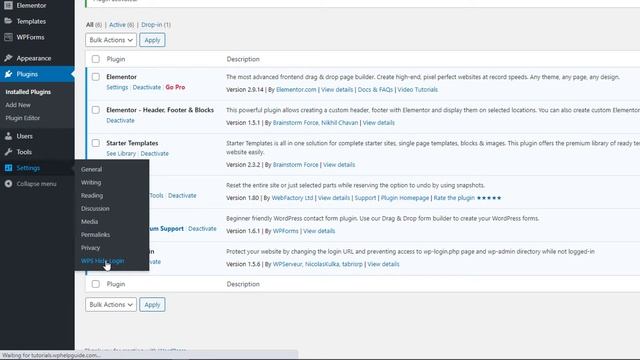The image size is (640, 360).
Task: Open Plugin Homepage link
Action: coord(405,198)
